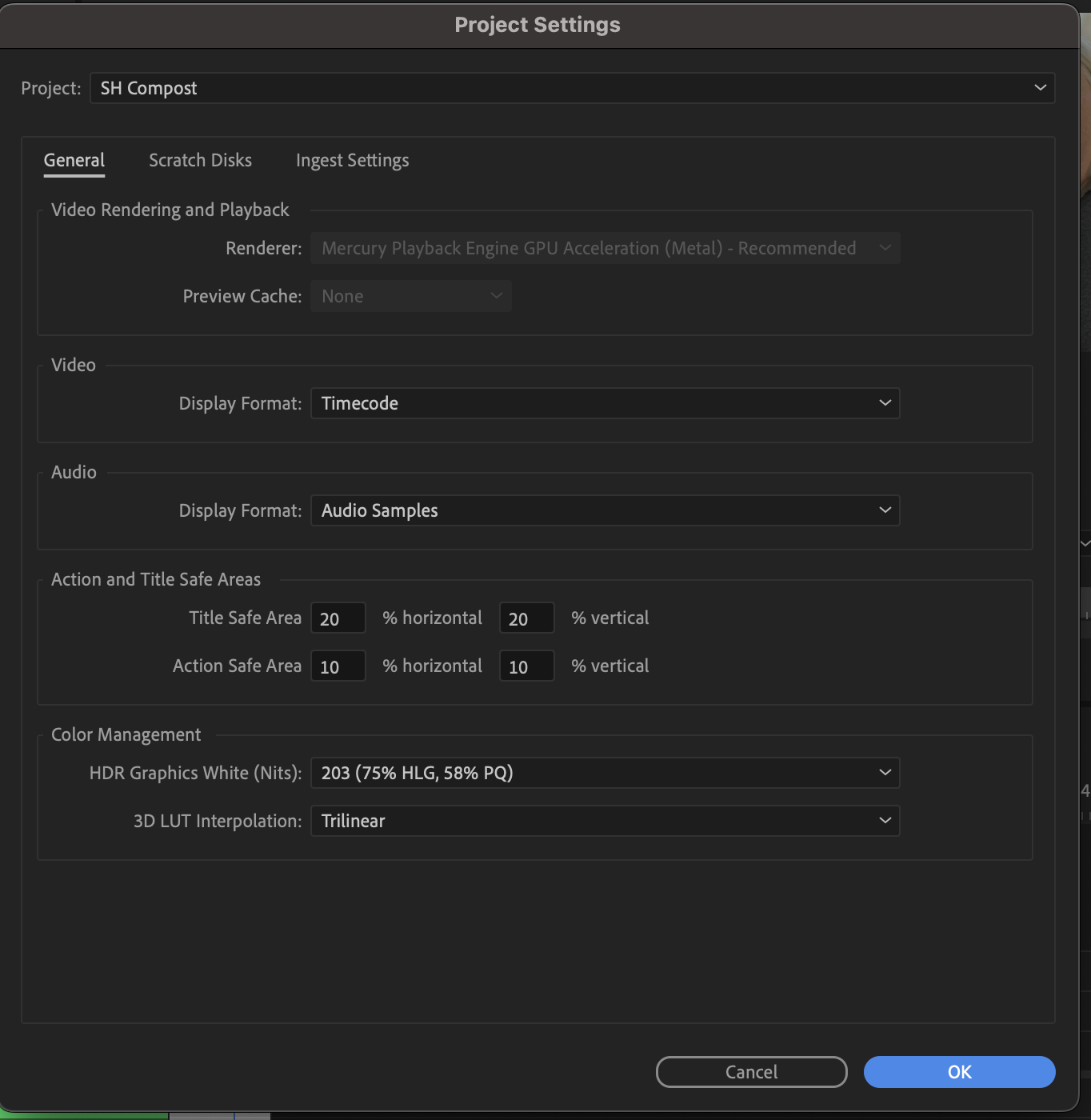The width and height of the screenshot is (1091, 1120).
Task: Change the Audio Display Format selection
Action: (x=605, y=510)
